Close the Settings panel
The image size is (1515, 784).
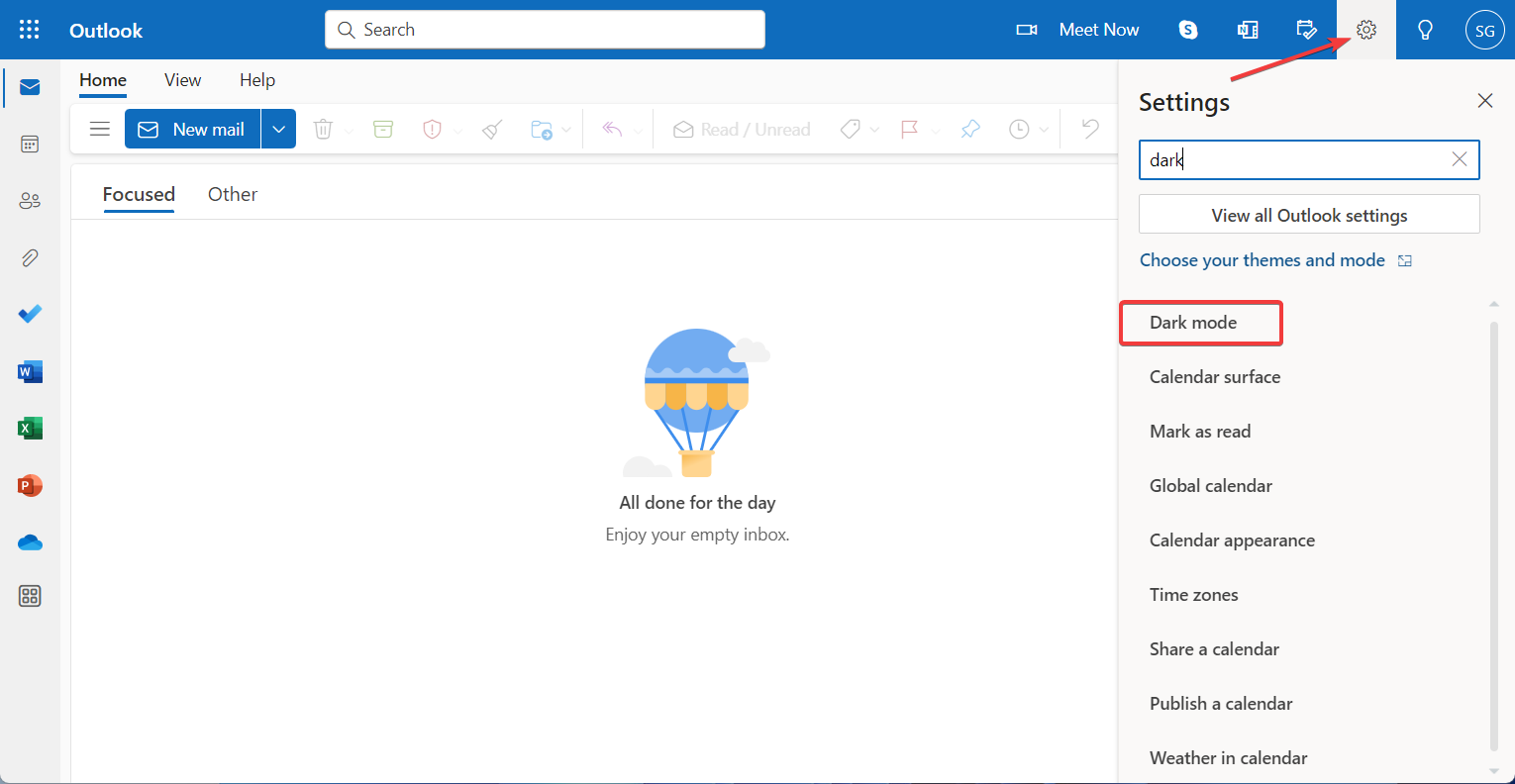1485,101
